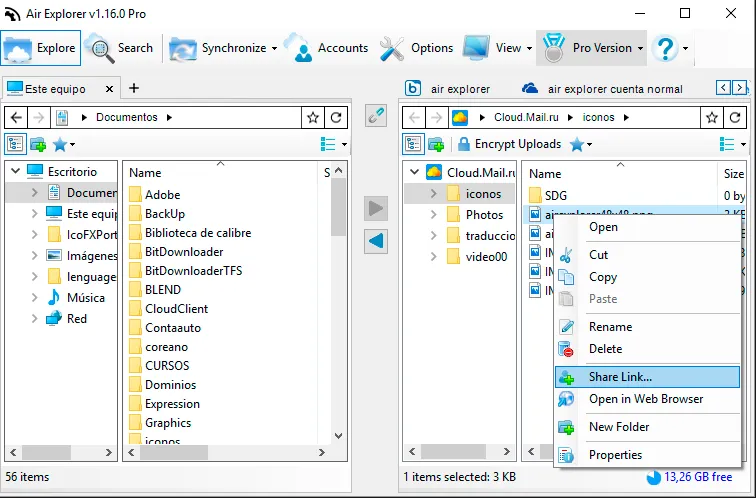Toggle Encrypt Uploads

pos(509,144)
